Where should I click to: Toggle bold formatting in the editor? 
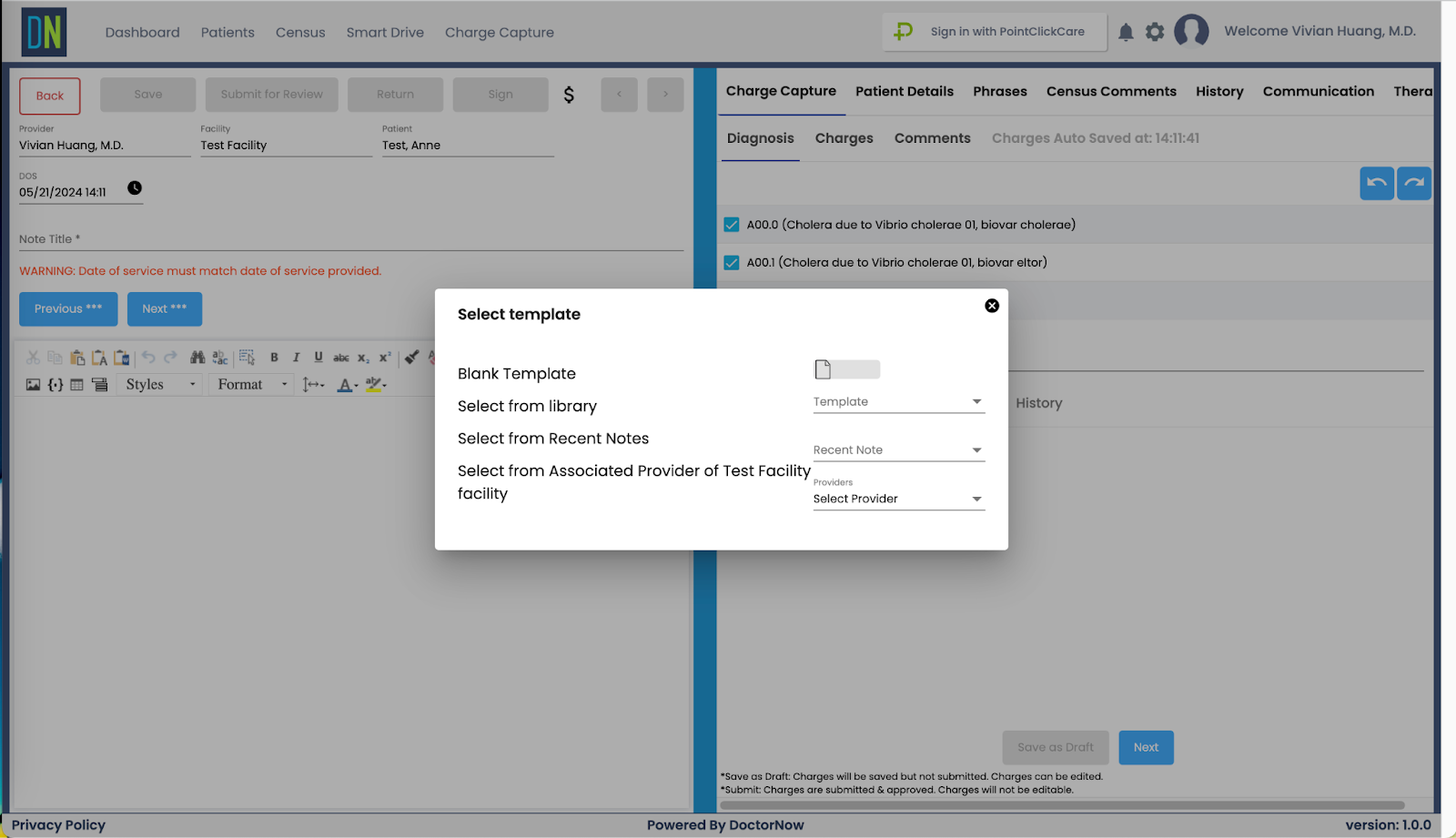pos(274,358)
